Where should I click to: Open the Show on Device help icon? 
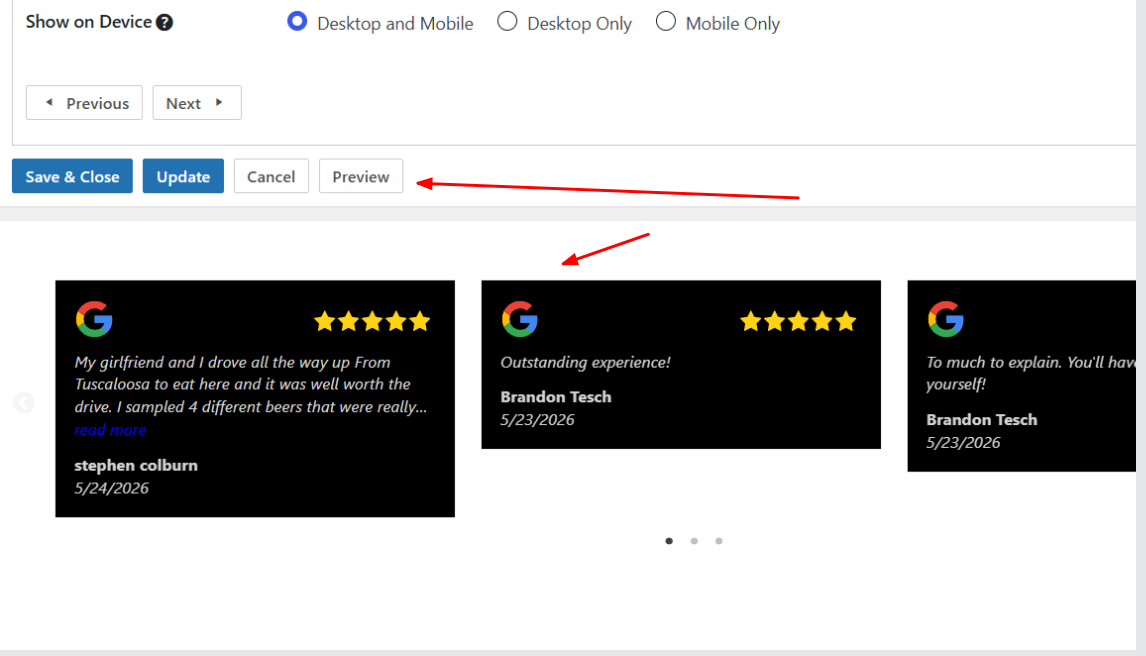pos(164,23)
